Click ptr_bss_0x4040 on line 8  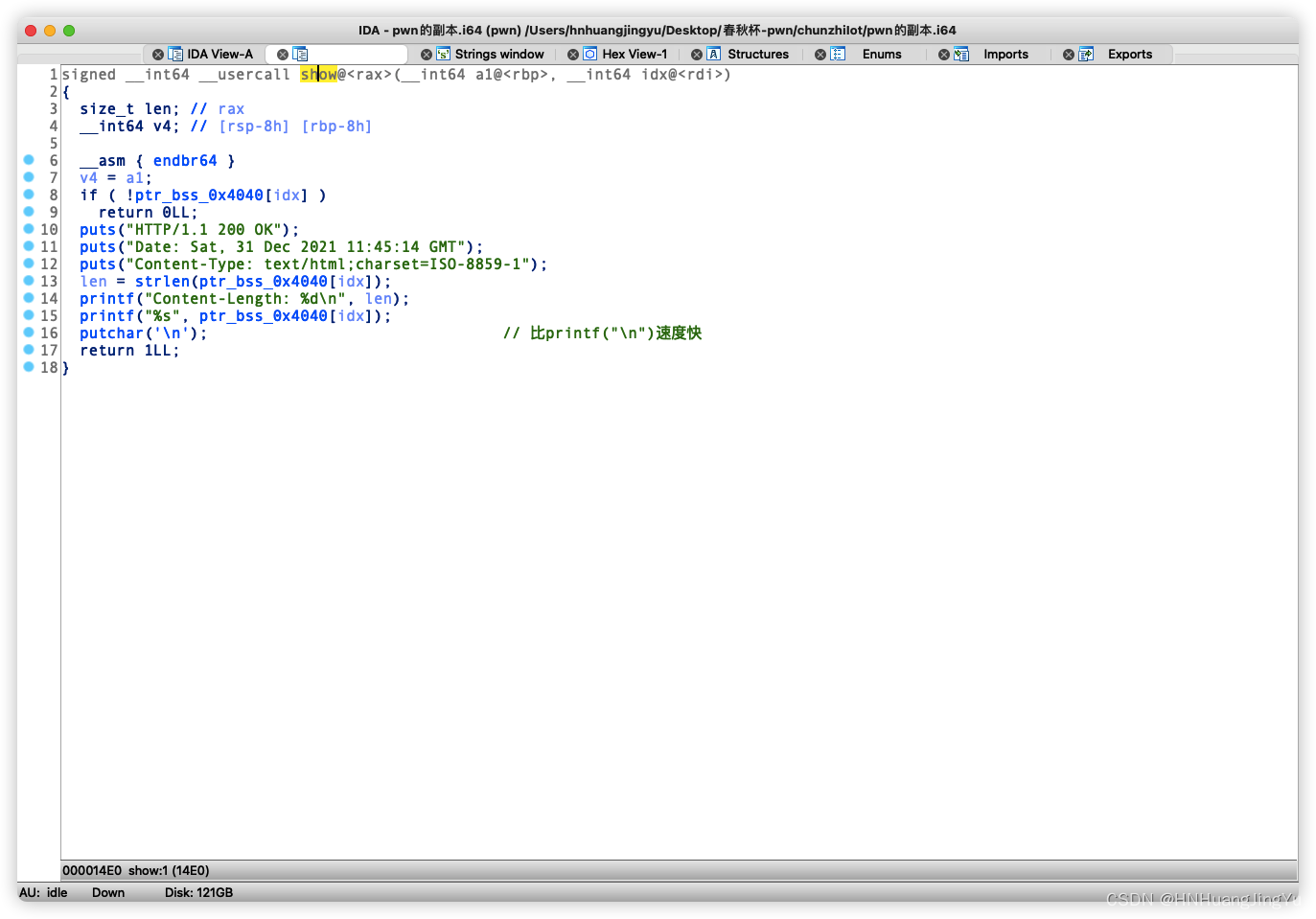(199, 195)
